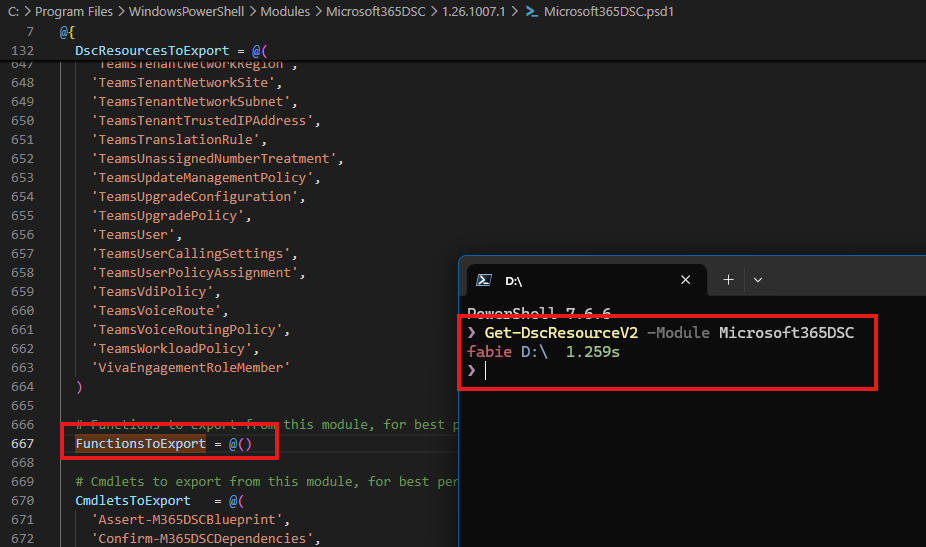
Task: Click 'Get-DscResourceV2' command in terminal
Action: [x=561, y=333]
